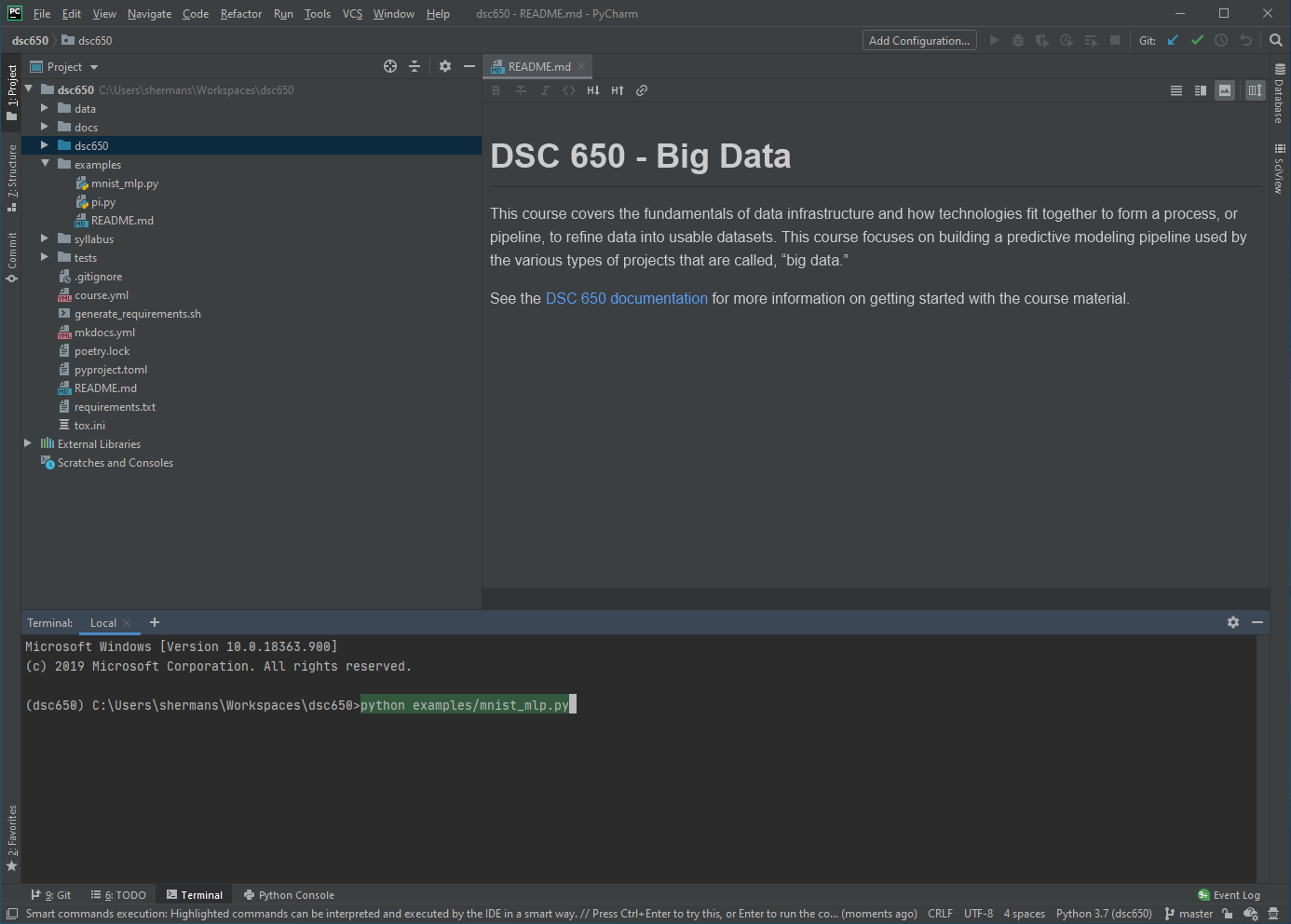Open the VCS menu
Screen dimensions: 1291x924
[352, 14]
